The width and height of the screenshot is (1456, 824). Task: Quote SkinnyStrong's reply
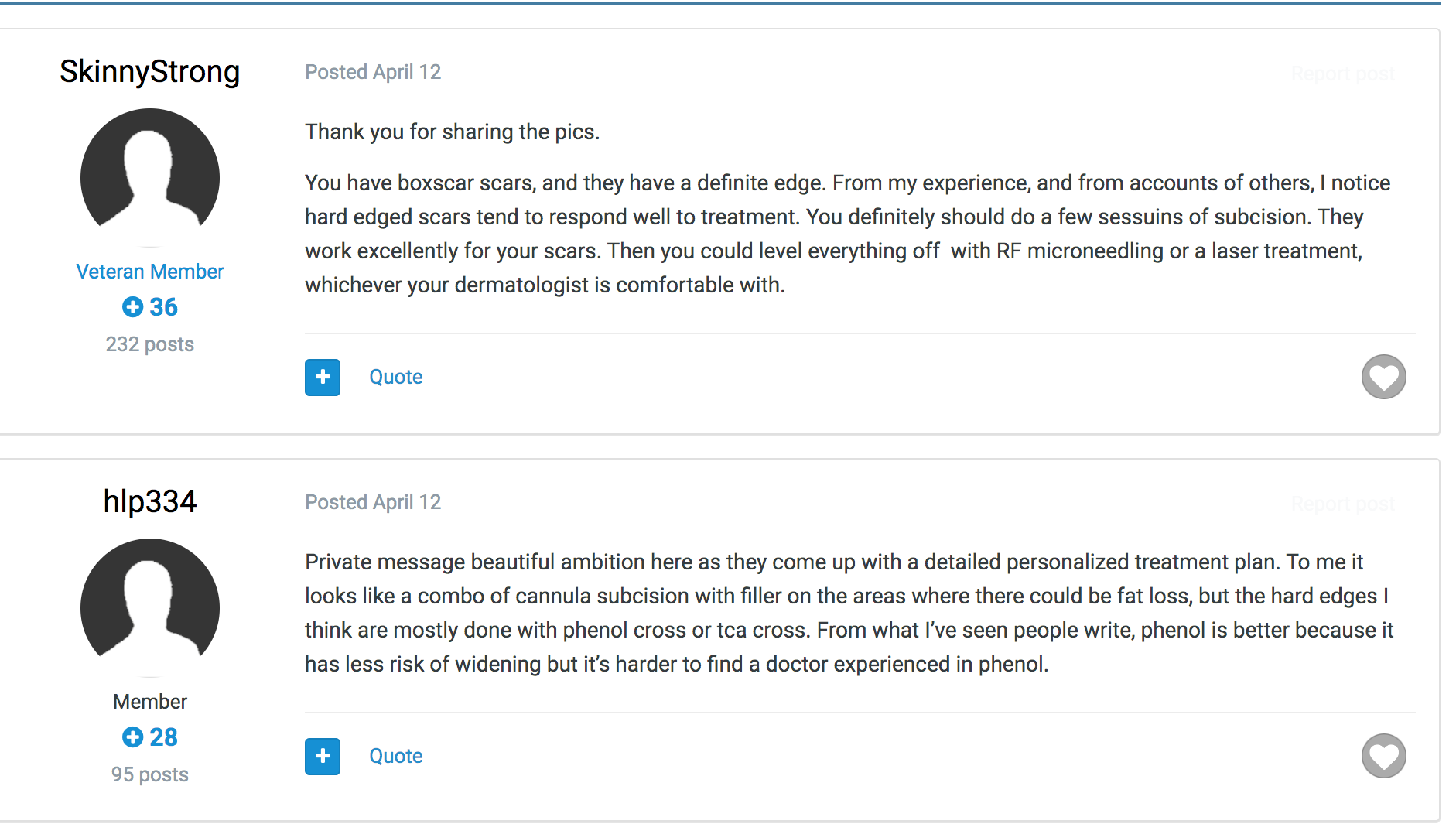396,377
